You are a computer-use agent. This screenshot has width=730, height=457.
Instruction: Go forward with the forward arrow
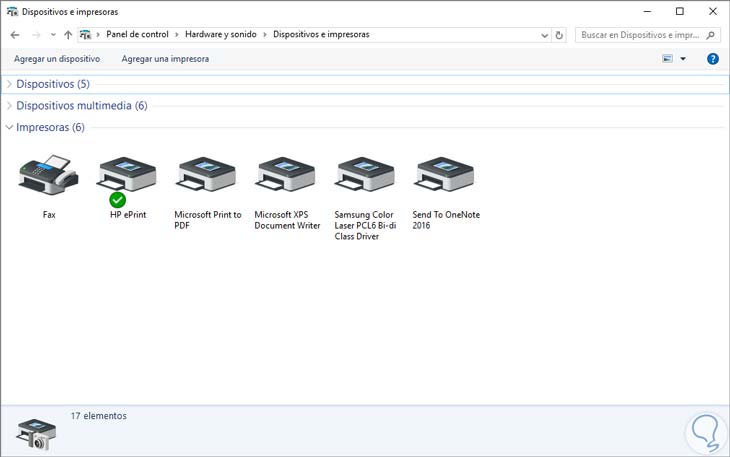36,35
